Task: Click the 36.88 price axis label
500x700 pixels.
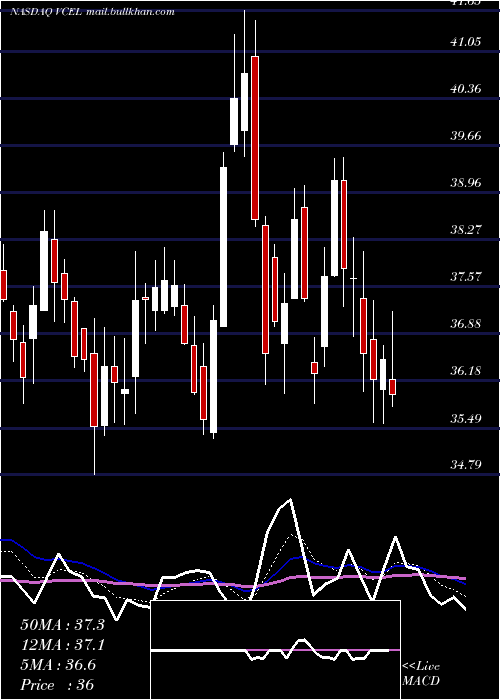Action: click(x=466, y=323)
